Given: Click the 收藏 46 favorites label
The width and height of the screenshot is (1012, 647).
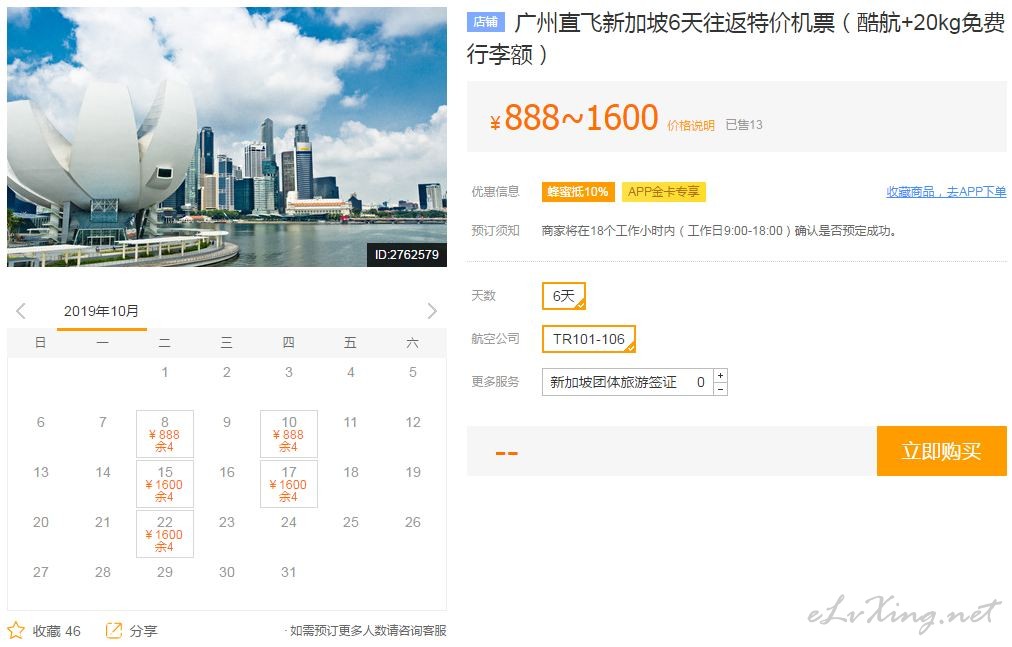Looking at the screenshot, I should pos(57,631).
